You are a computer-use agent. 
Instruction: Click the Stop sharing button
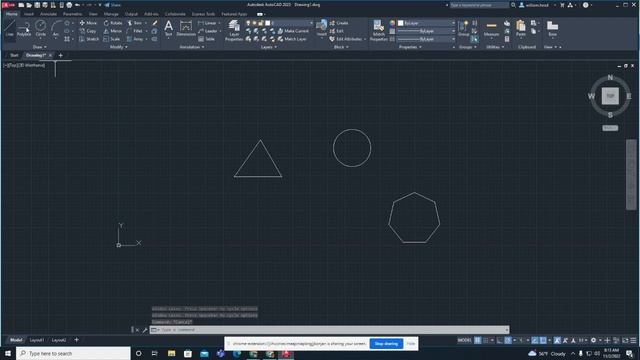click(x=386, y=344)
